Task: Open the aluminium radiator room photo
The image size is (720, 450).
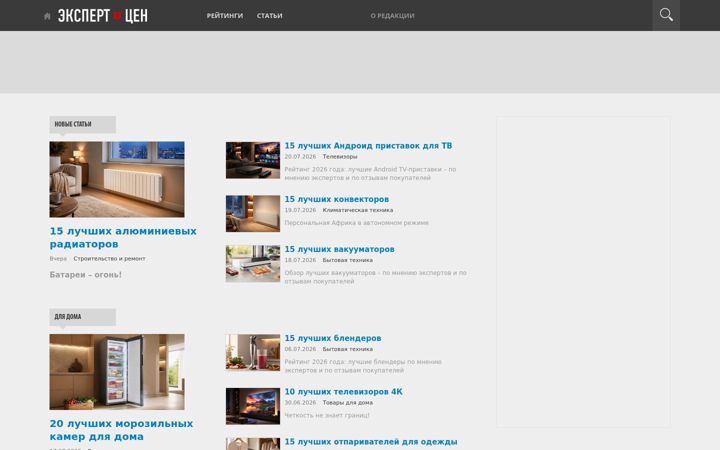Action: click(117, 179)
